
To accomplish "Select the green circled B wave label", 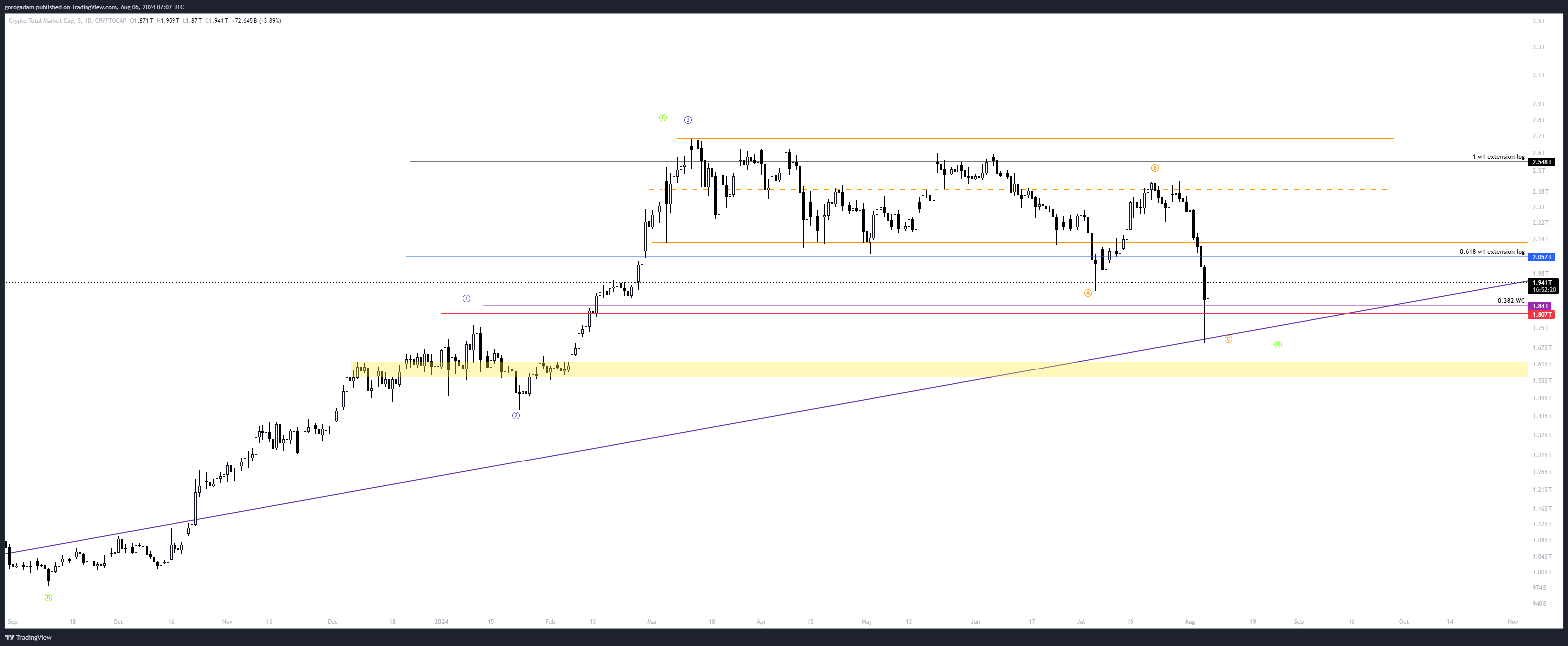I will (x=49, y=597).
